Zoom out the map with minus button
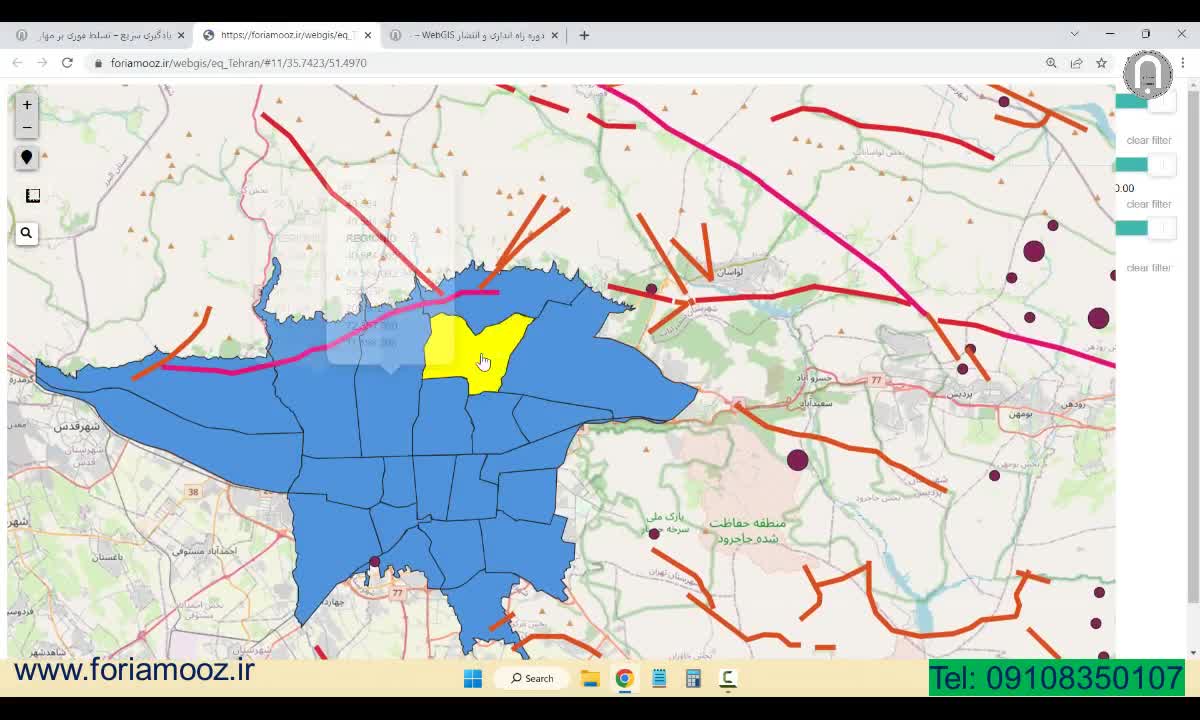Screen dimensions: 1200x720 27,127
